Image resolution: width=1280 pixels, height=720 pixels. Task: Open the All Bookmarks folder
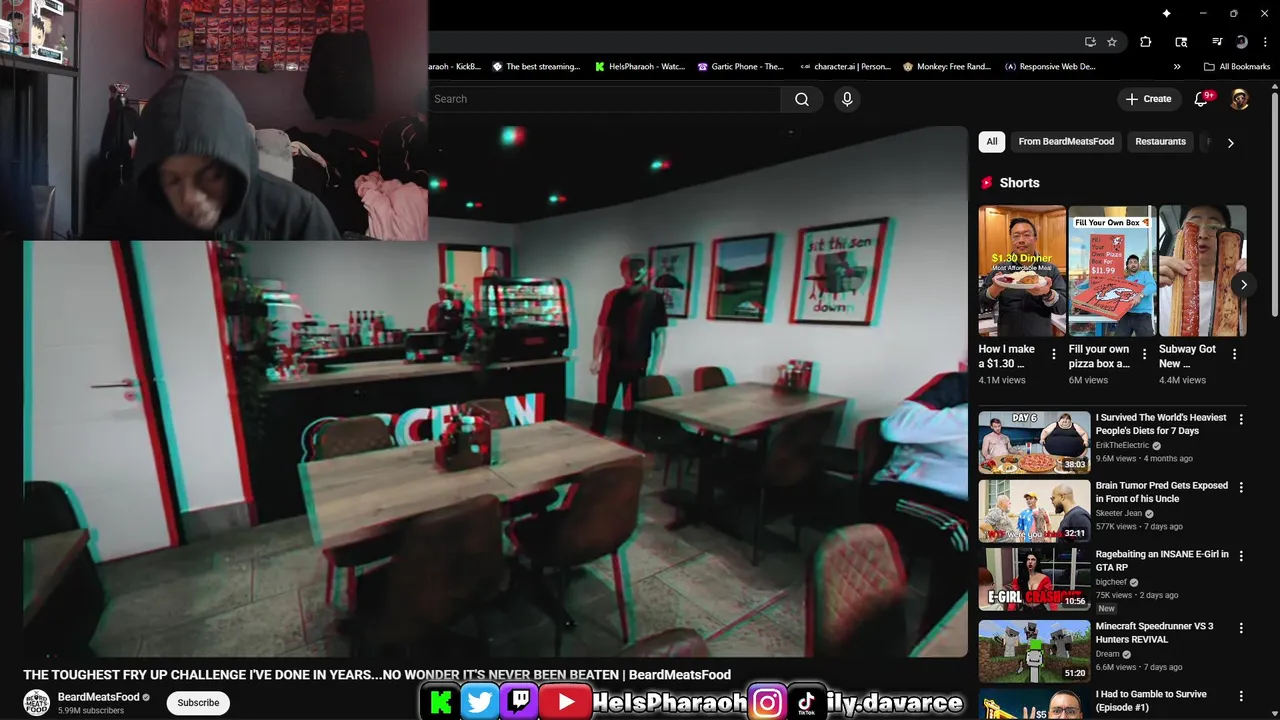[x=1237, y=67]
